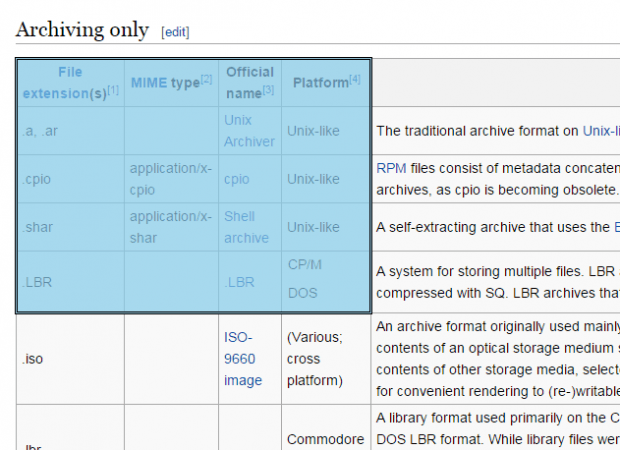Click the RPM link in the description
Viewport: 620px width, 450px height.
click(391, 168)
